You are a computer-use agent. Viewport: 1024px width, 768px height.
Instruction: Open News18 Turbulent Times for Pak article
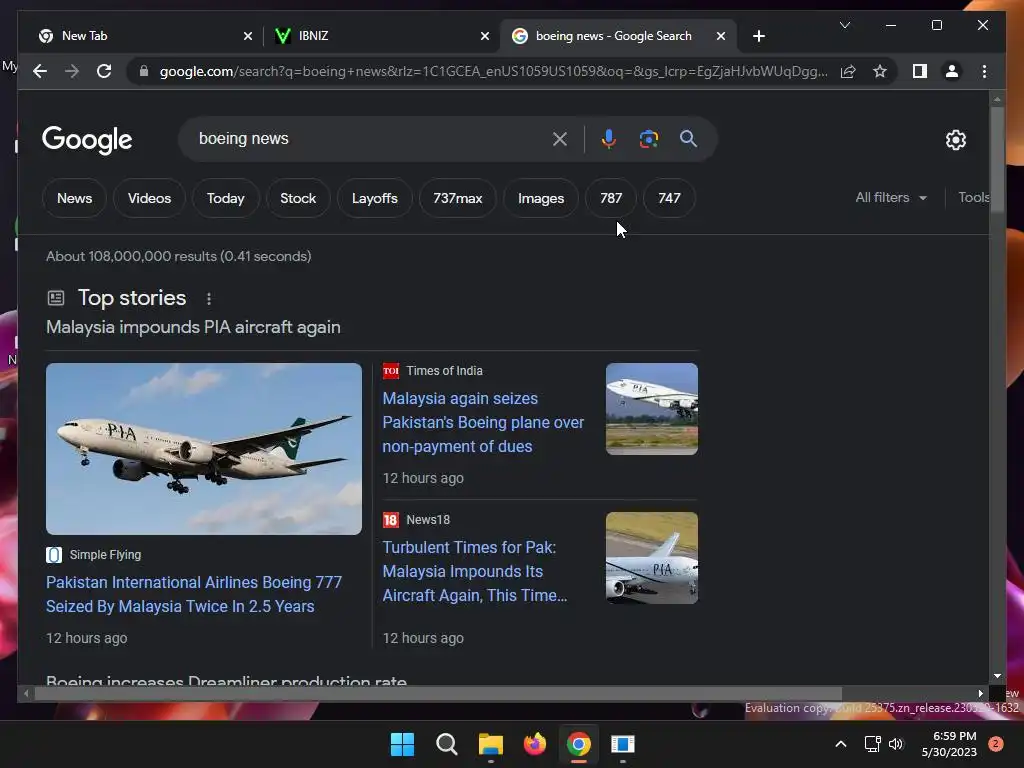[475, 571]
